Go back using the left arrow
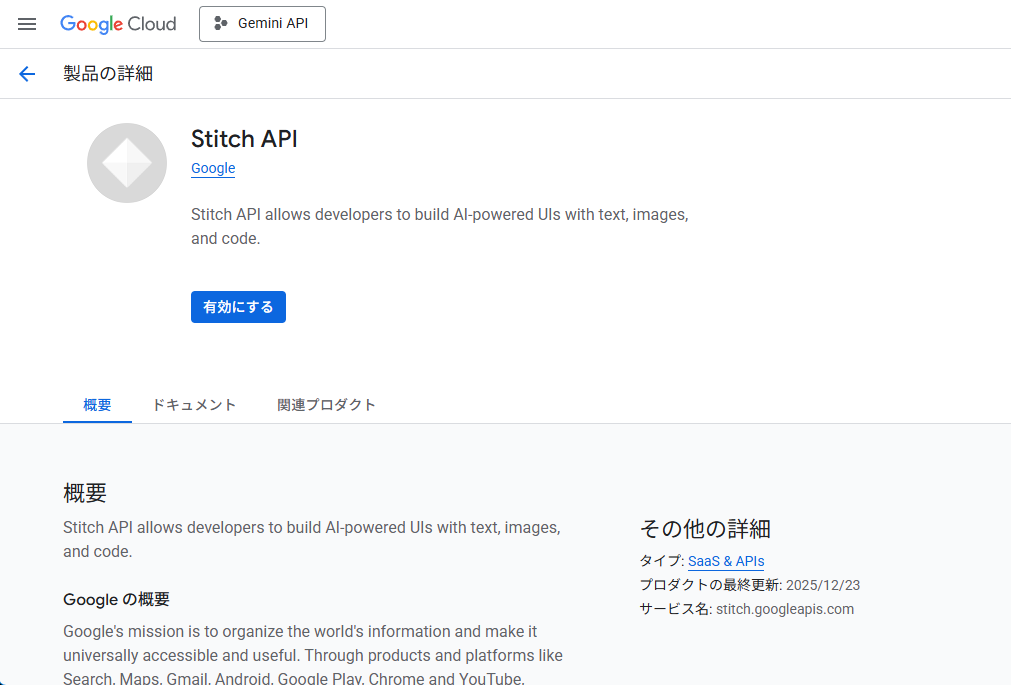The height and width of the screenshot is (685, 1011). pos(27,74)
